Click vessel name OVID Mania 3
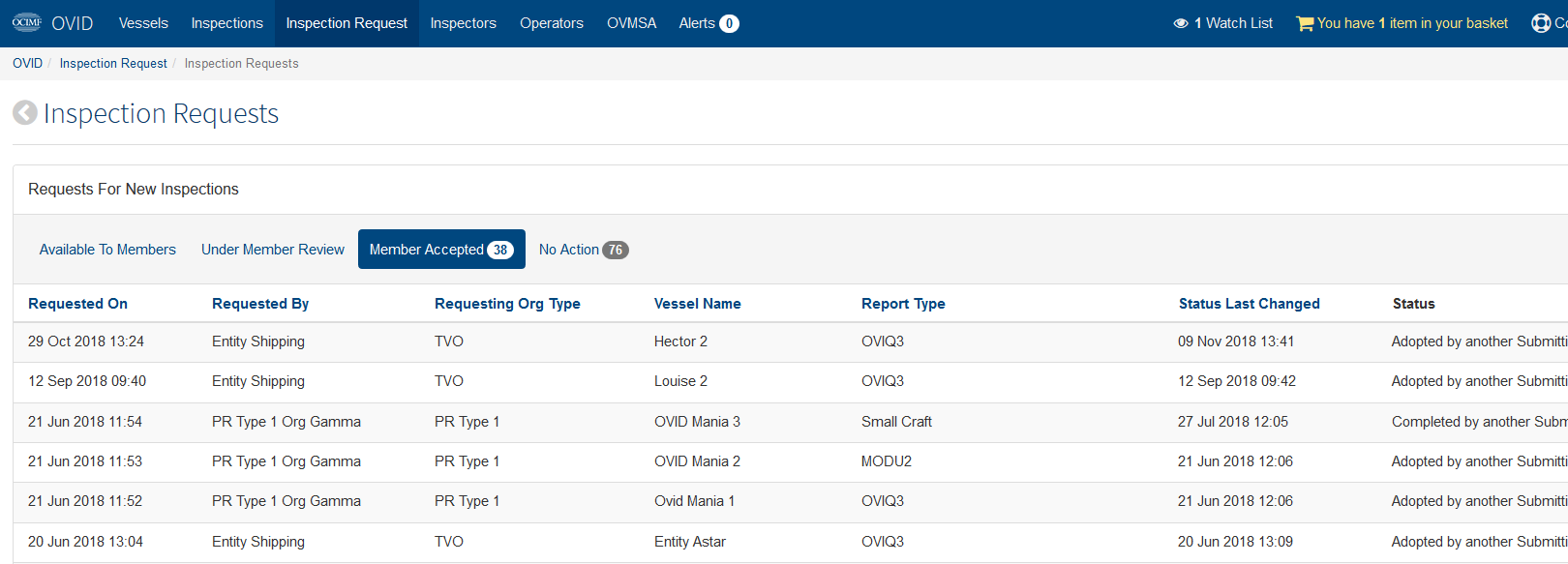Screen dimensions: 1568x564 click(697, 422)
